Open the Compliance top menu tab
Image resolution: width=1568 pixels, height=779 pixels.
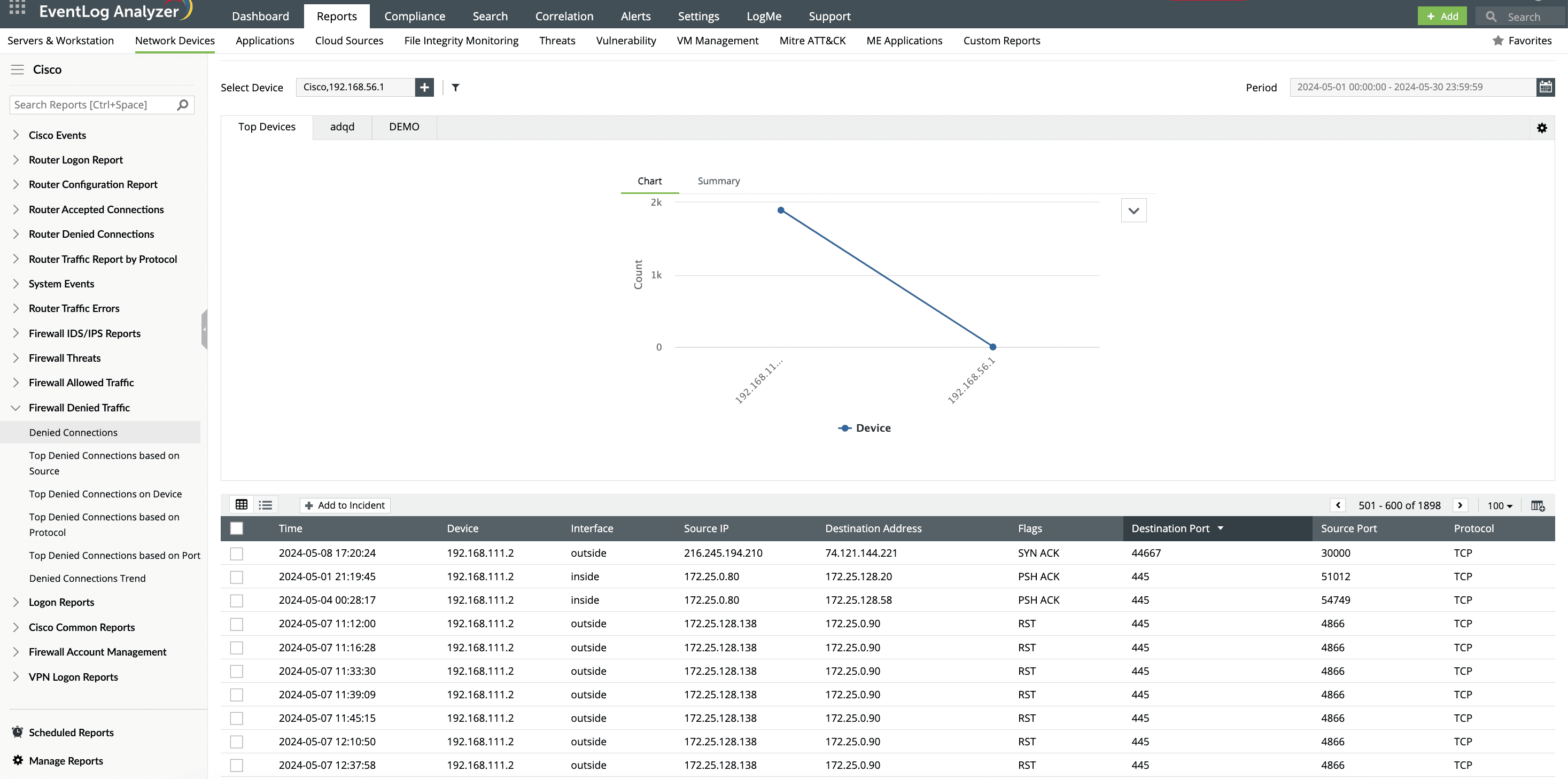[x=415, y=17]
